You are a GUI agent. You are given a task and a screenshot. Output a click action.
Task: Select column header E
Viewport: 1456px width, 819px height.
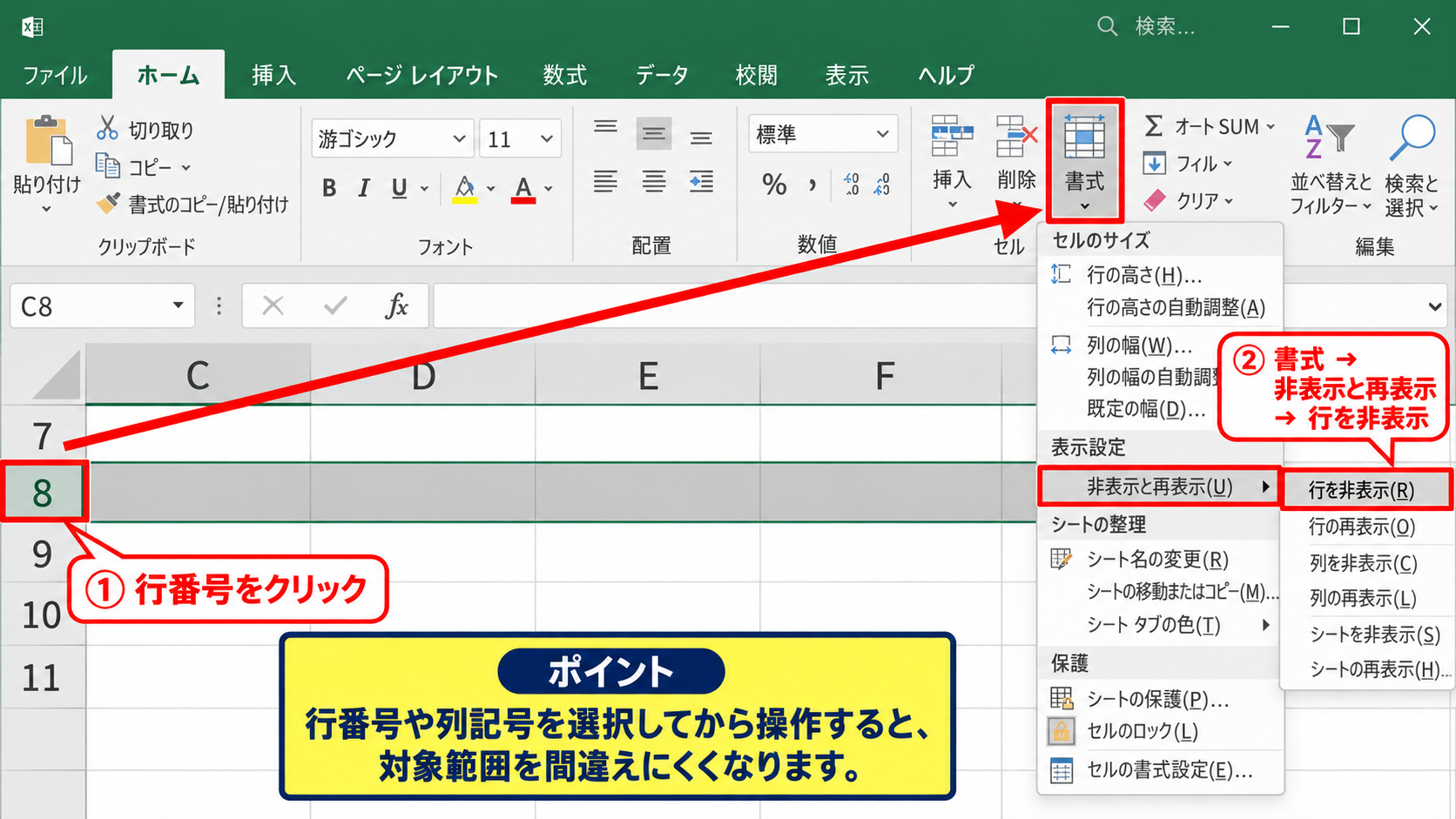tap(648, 376)
